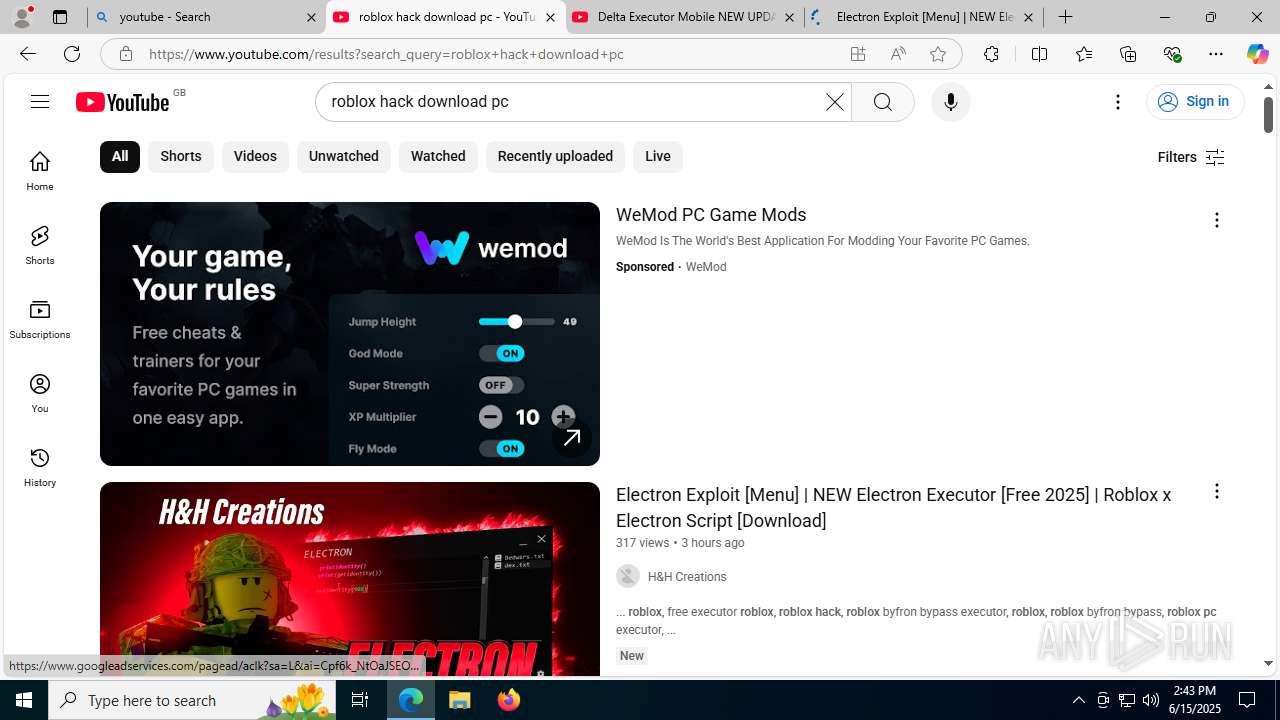Open the YouTube hamburger guide menu
Screen dimensions: 1280x720
pyautogui.click(x=40, y=101)
